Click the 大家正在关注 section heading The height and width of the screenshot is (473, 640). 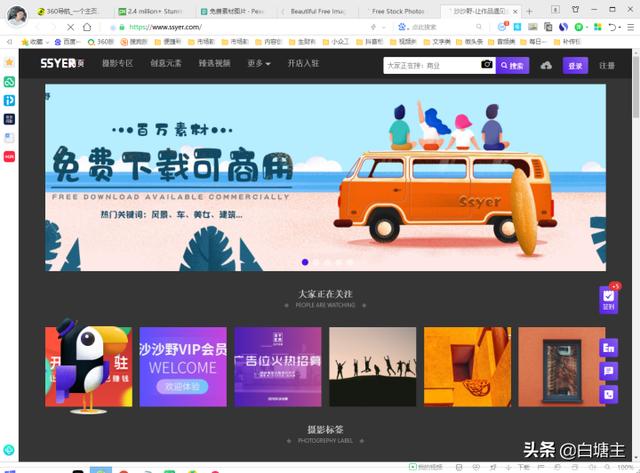click(x=325, y=293)
